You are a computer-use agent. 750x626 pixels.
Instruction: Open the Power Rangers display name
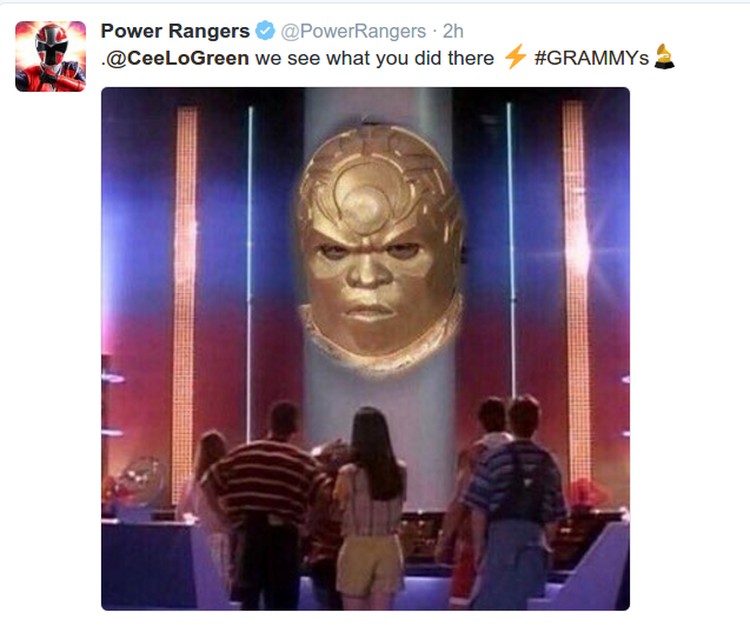pyautogui.click(x=175, y=31)
